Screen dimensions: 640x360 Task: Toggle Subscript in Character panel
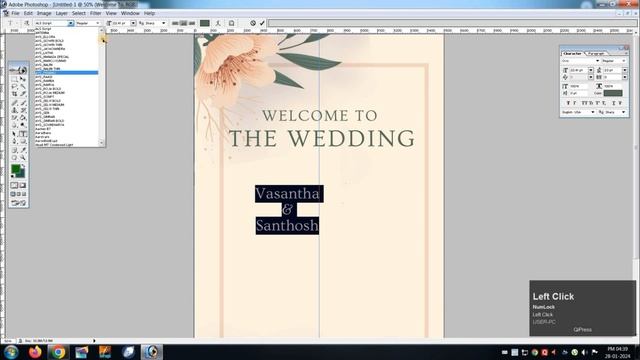click(604, 103)
